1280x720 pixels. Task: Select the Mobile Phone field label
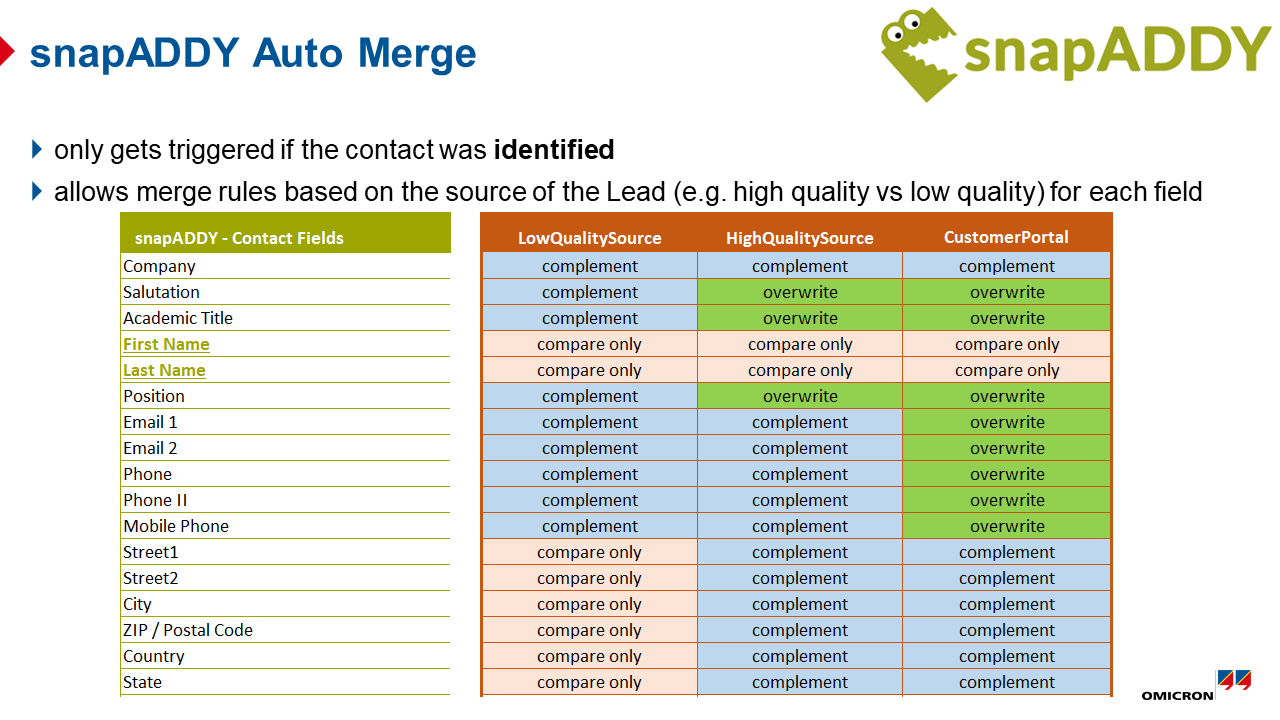tap(176, 526)
